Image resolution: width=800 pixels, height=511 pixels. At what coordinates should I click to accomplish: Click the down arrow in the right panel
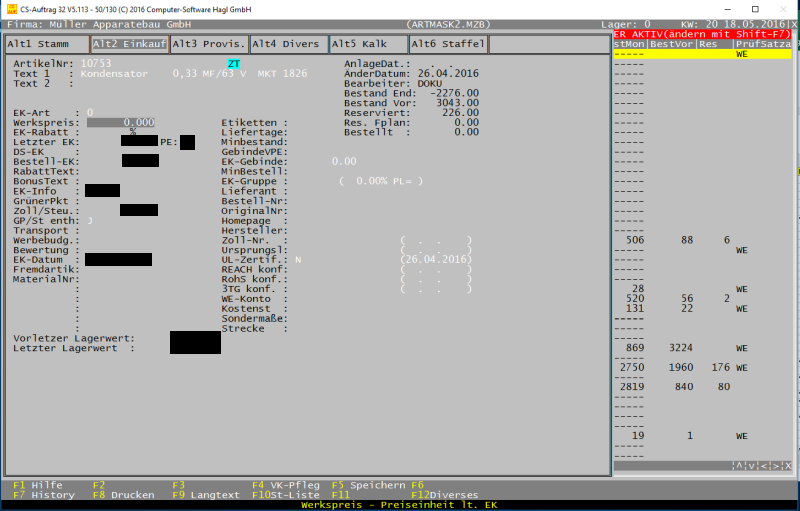751,466
